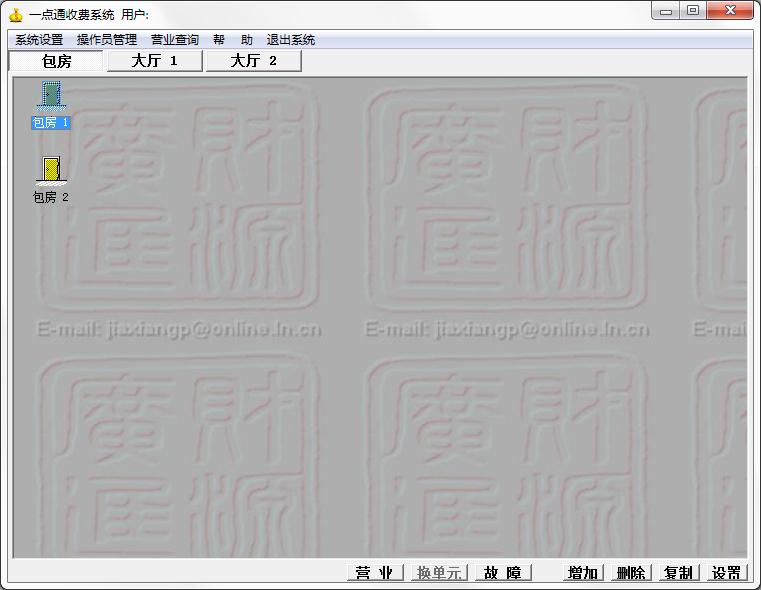Switch to the 包房 tab
Viewport: 761px width, 590px height.
click(56, 61)
